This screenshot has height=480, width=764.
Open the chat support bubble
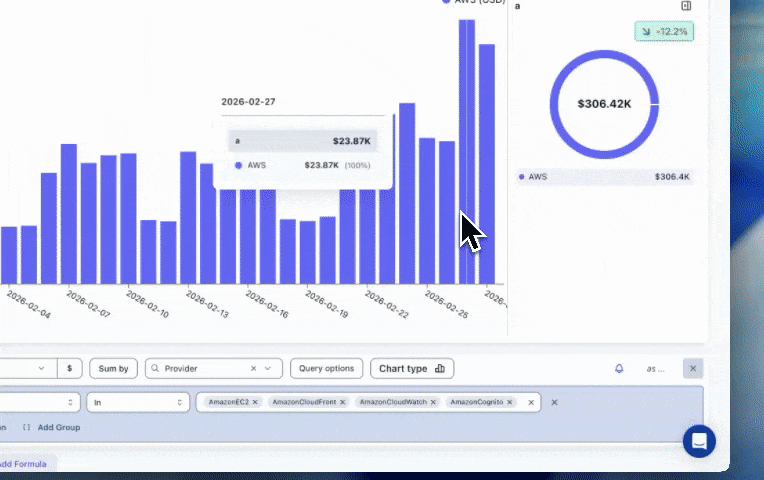pos(699,442)
